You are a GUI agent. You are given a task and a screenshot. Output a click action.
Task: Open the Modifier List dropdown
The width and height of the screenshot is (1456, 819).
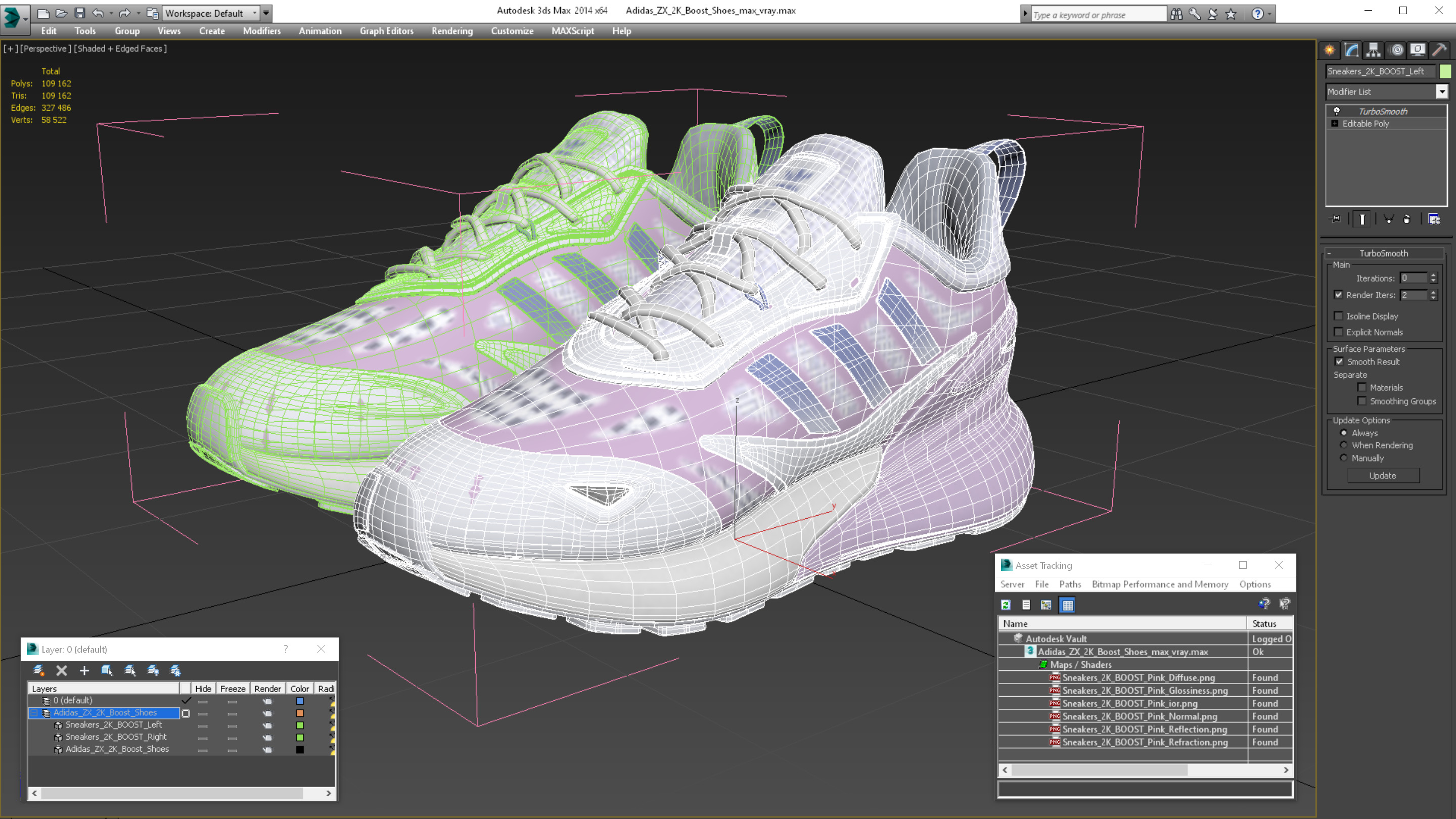pos(1441,92)
